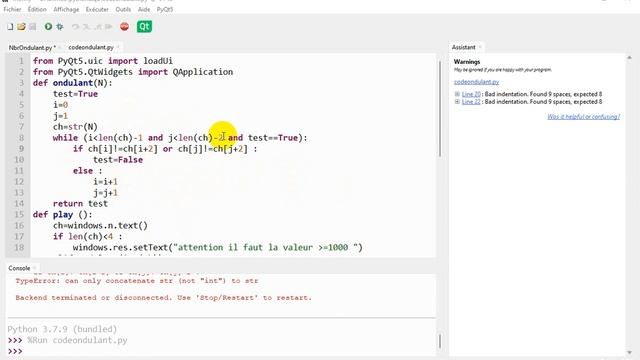Stop the backend with red Stop icon
This screenshot has height=360, width=640.
point(124,27)
